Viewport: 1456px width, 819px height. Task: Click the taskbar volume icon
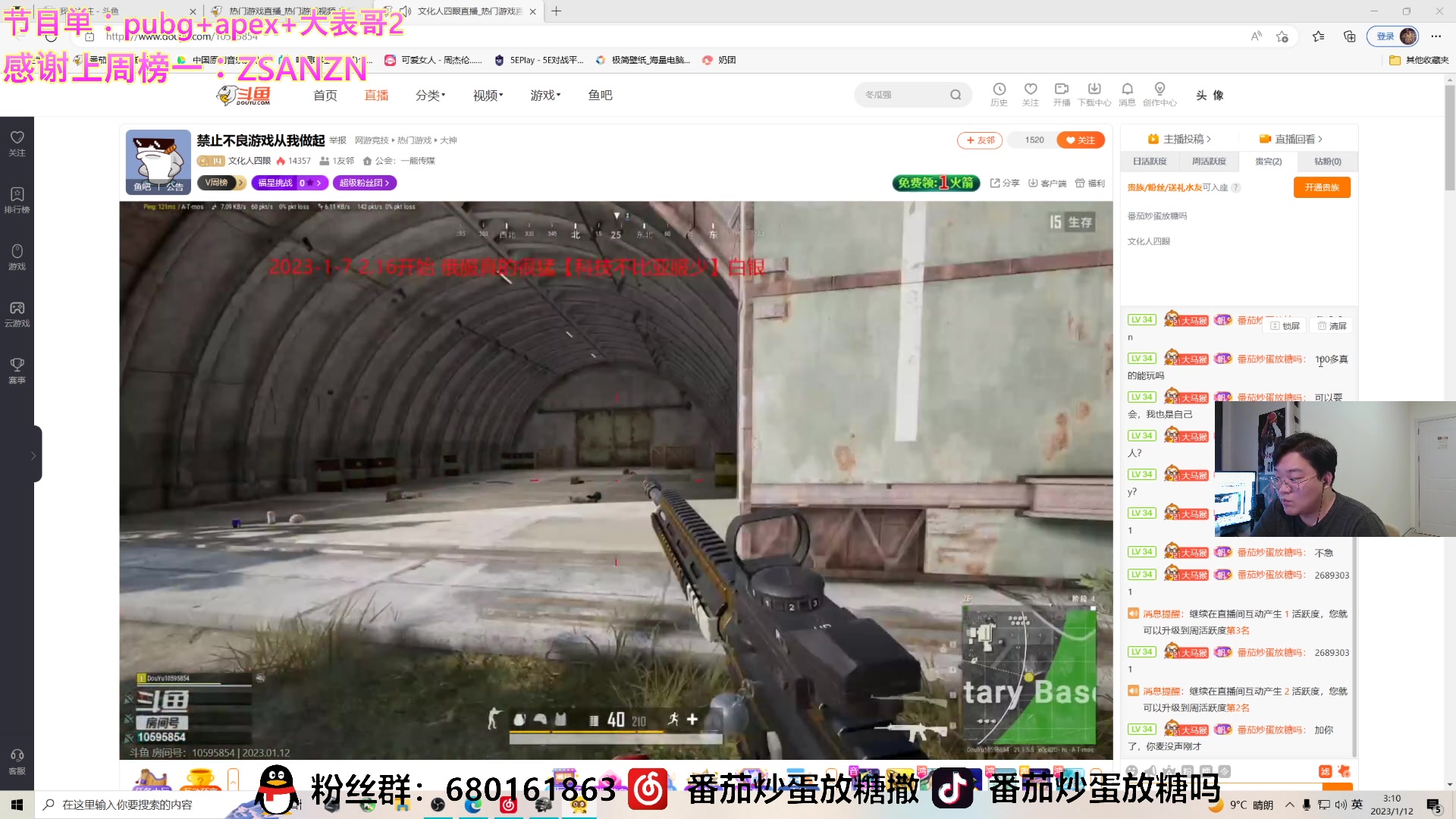click(x=1341, y=805)
